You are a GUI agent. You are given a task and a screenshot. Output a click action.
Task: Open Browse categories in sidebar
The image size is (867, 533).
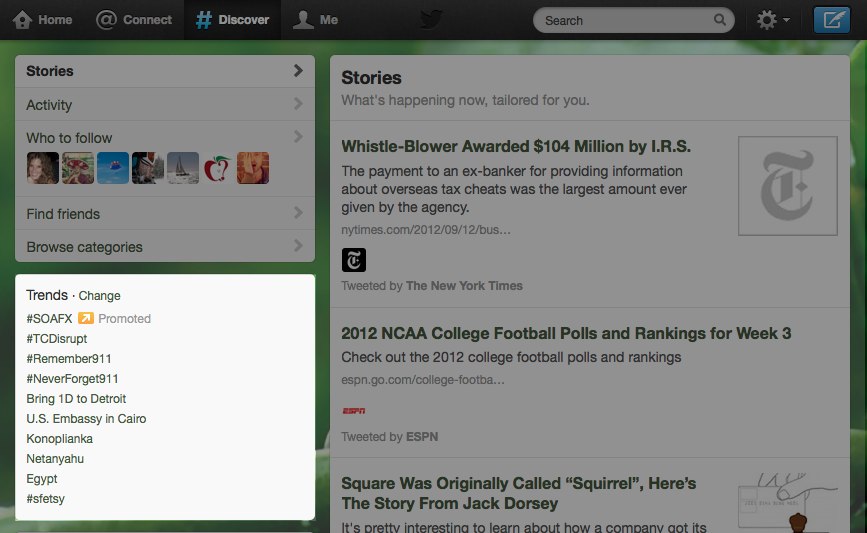pyautogui.click(x=165, y=246)
